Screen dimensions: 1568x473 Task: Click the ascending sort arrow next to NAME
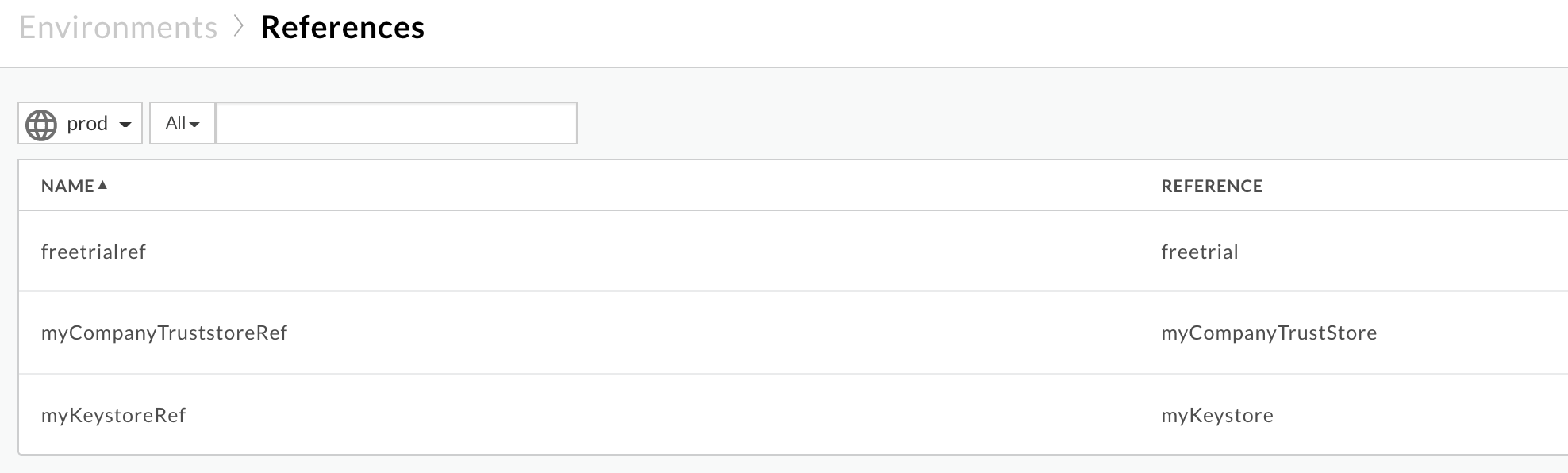102,185
